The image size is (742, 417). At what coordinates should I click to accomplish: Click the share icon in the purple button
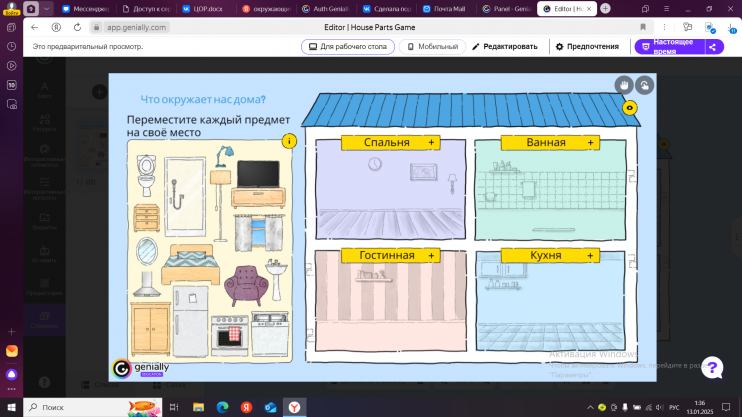coord(712,46)
